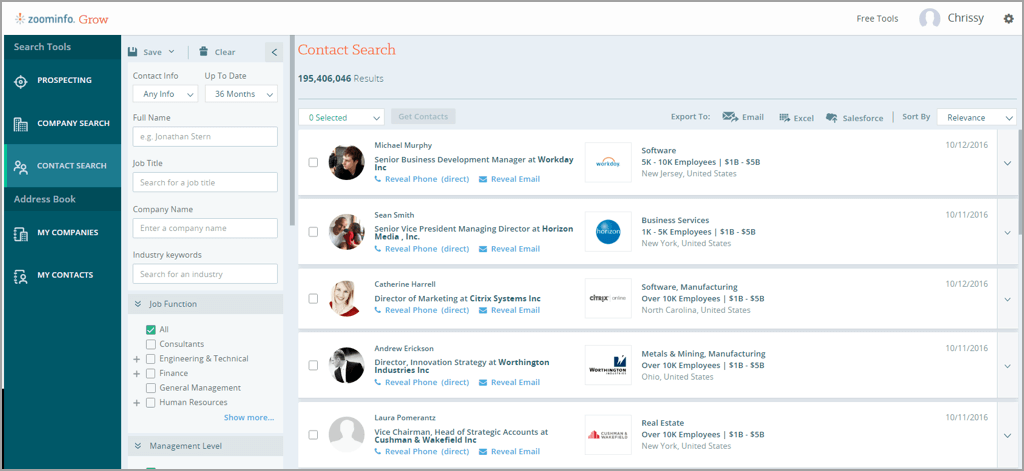
Task: Select Michael Murphy's contact checkbox
Action: (313, 162)
